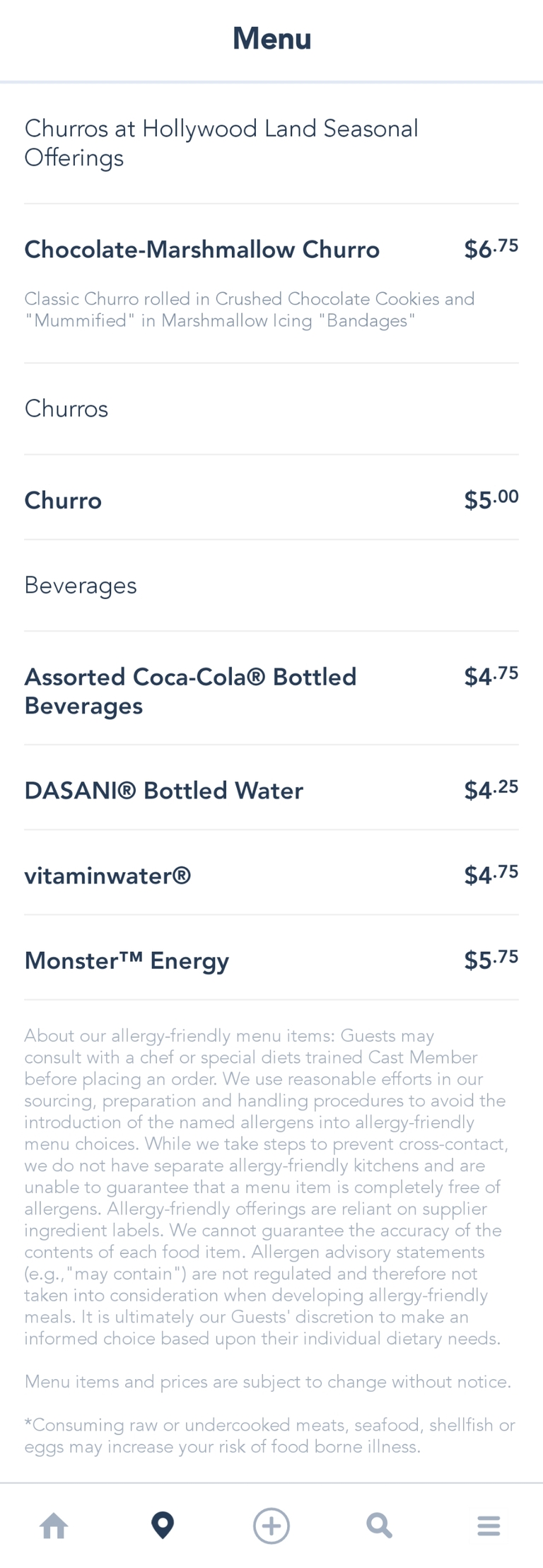
Task: Click the Menu page title
Action: (272, 39)
